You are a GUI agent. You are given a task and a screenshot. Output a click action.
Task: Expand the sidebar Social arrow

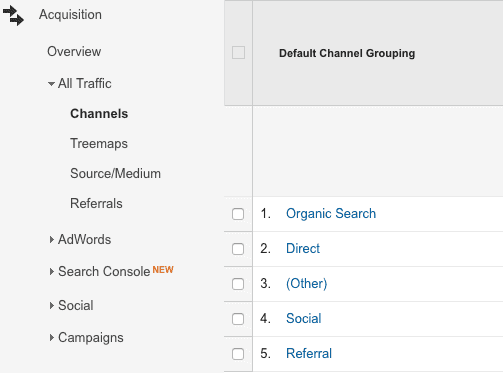(52, 306)
